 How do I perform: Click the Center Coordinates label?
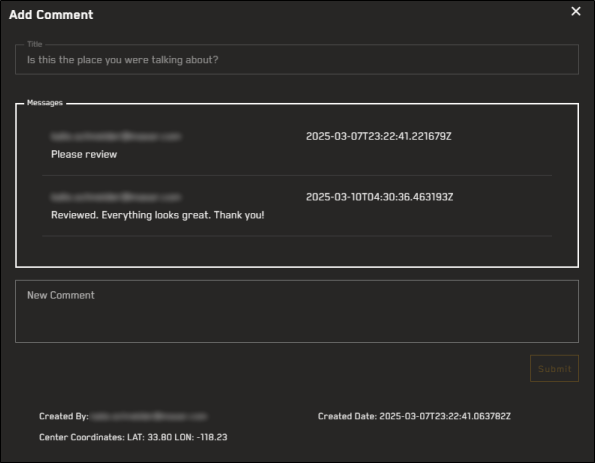(82, 437)
